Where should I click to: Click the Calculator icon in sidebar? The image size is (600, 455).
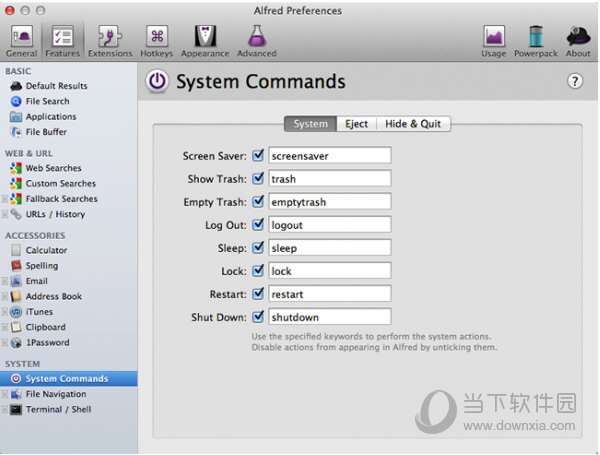tap(16, 250)
